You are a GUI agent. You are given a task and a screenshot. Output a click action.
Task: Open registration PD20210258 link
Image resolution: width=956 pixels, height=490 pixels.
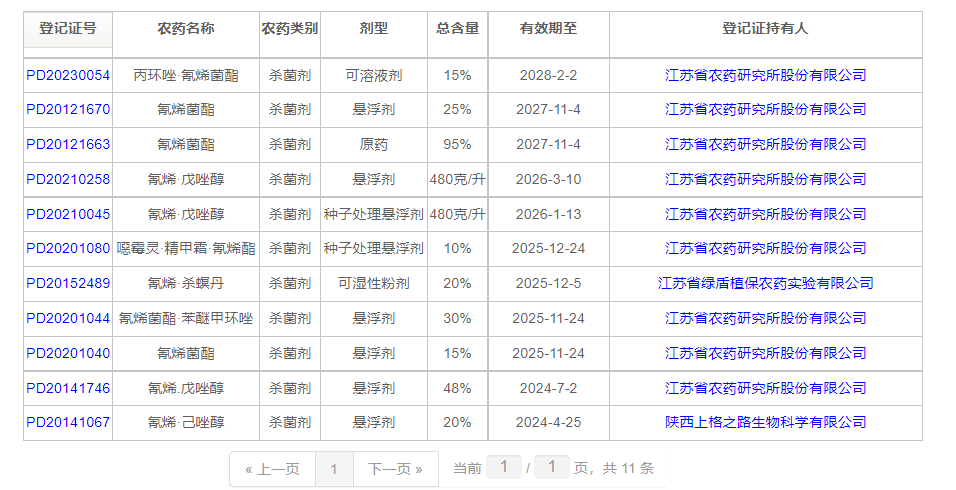tap(68, 179)
